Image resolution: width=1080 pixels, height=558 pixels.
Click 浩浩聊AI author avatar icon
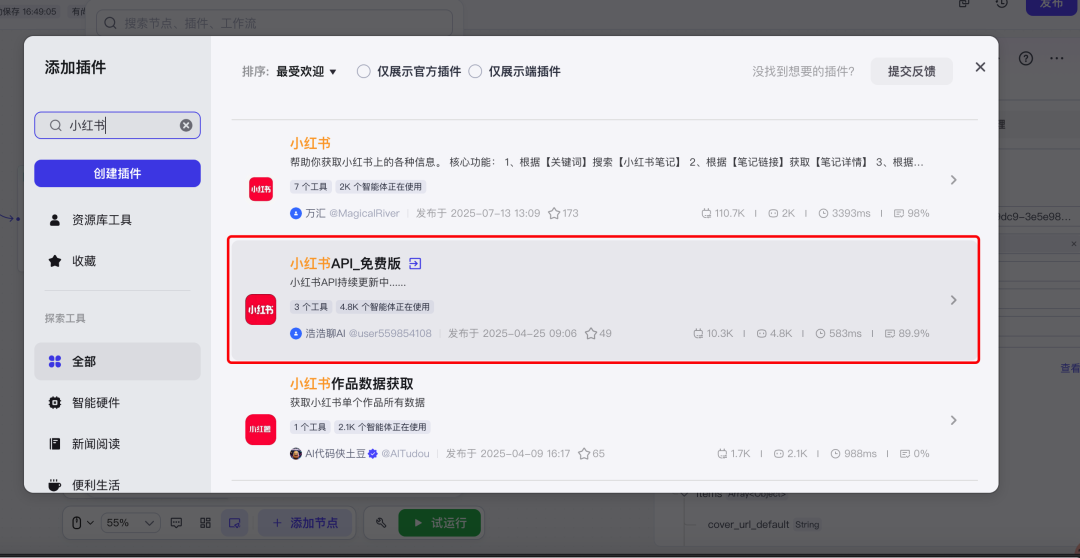tap(296, 333)
